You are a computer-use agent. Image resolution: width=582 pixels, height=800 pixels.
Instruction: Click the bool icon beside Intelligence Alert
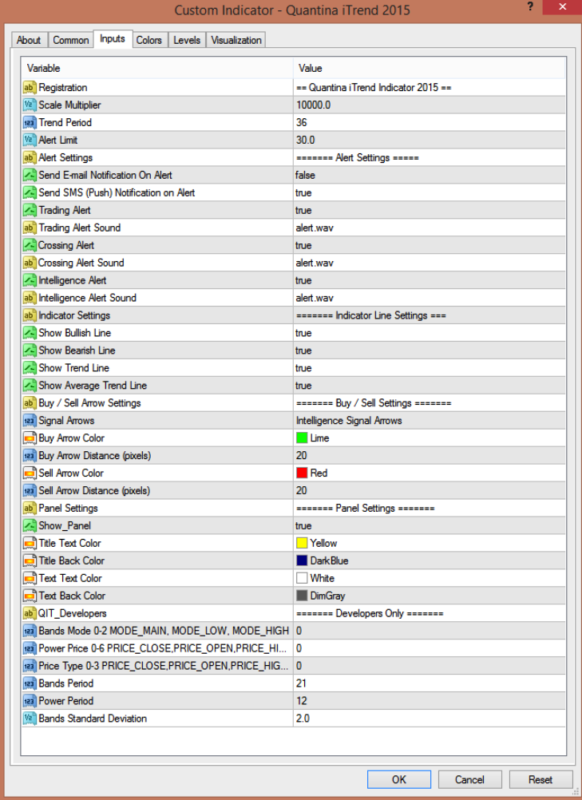click(30, 281)
